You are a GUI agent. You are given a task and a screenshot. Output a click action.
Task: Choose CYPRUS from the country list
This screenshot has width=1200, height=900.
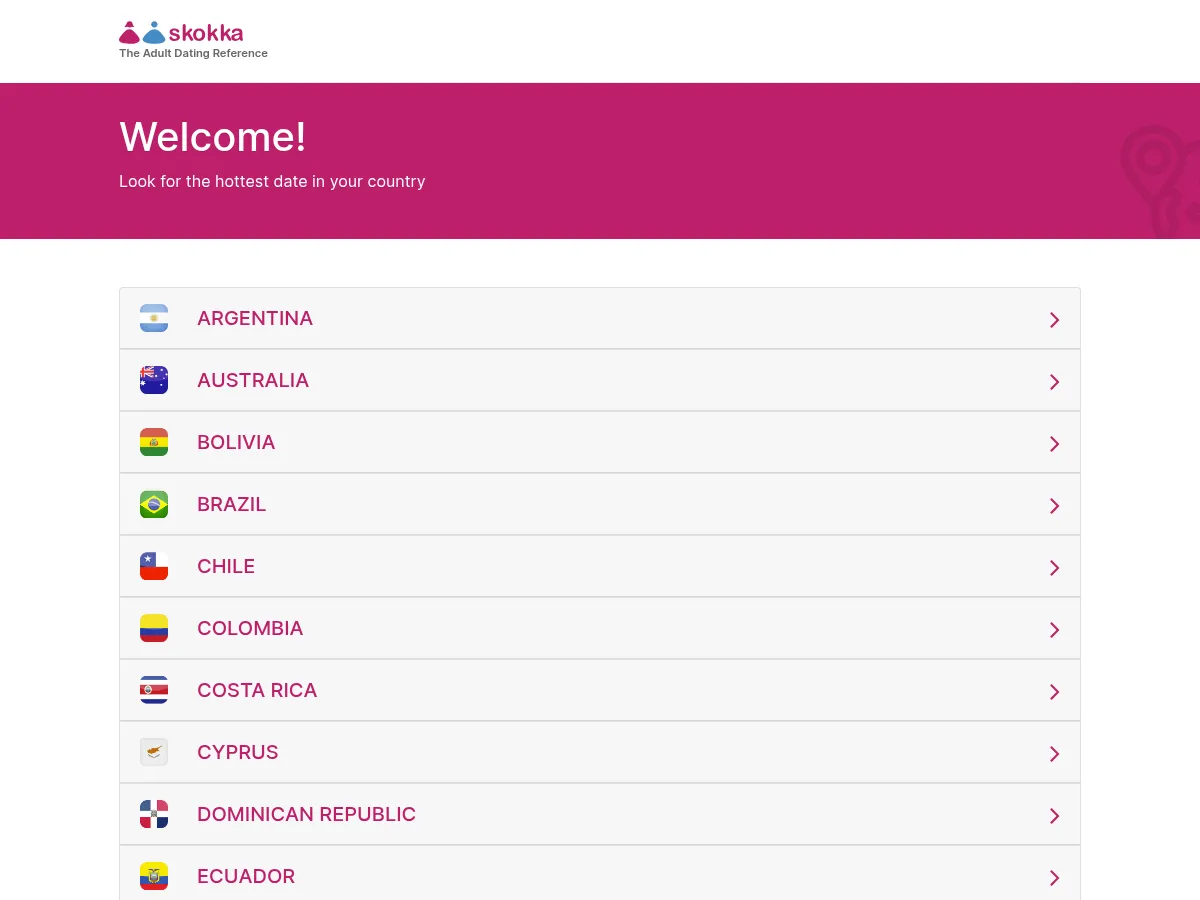click(x=600, y=752)
